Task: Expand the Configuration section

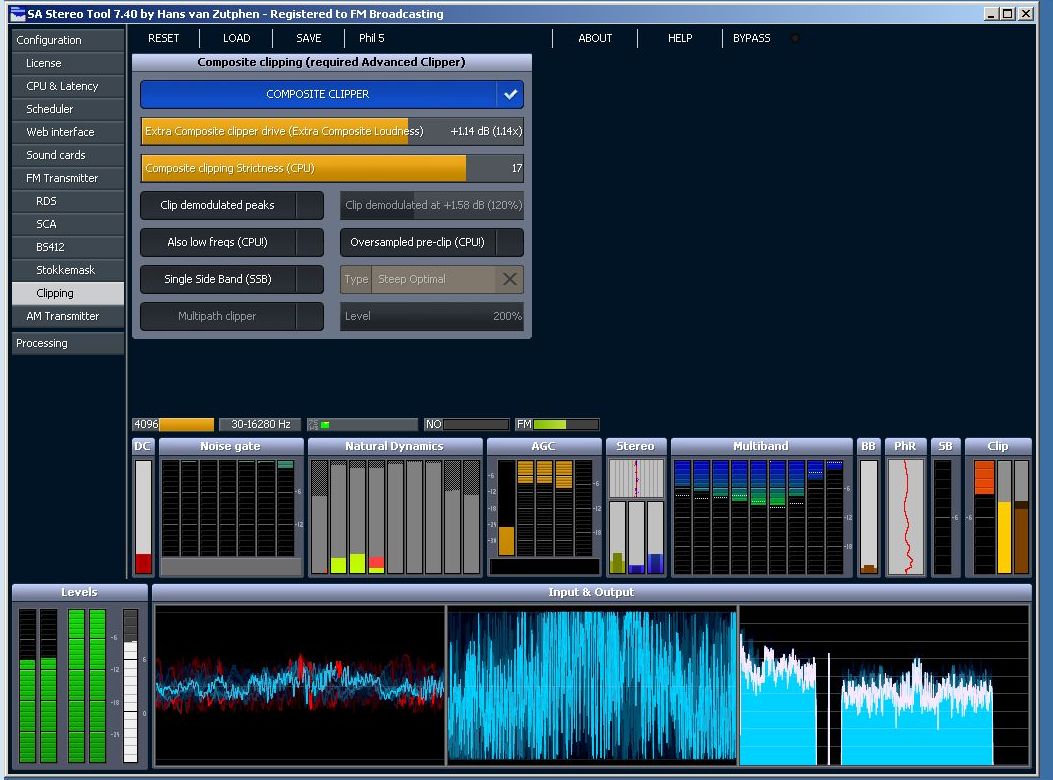Action: coord(68,40)
